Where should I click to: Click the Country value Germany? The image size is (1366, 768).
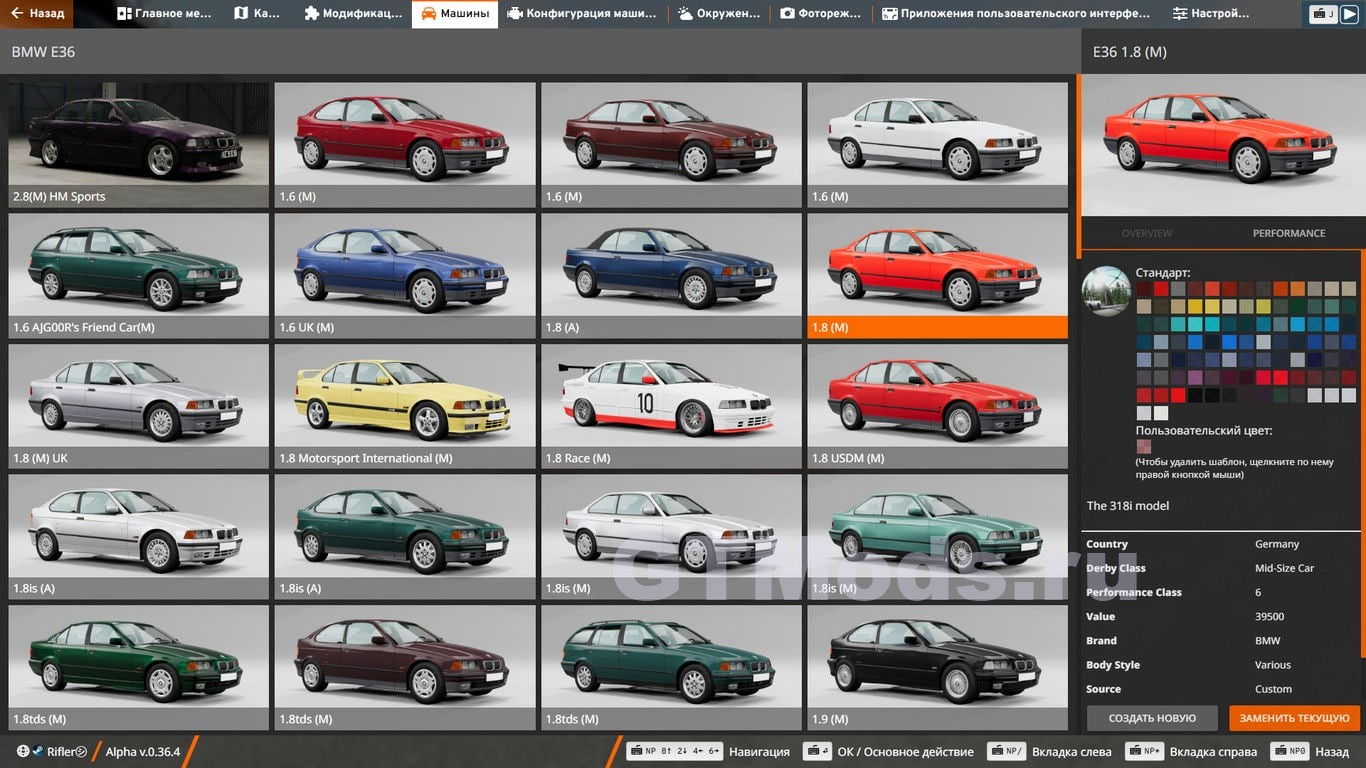pos(1277,544)
